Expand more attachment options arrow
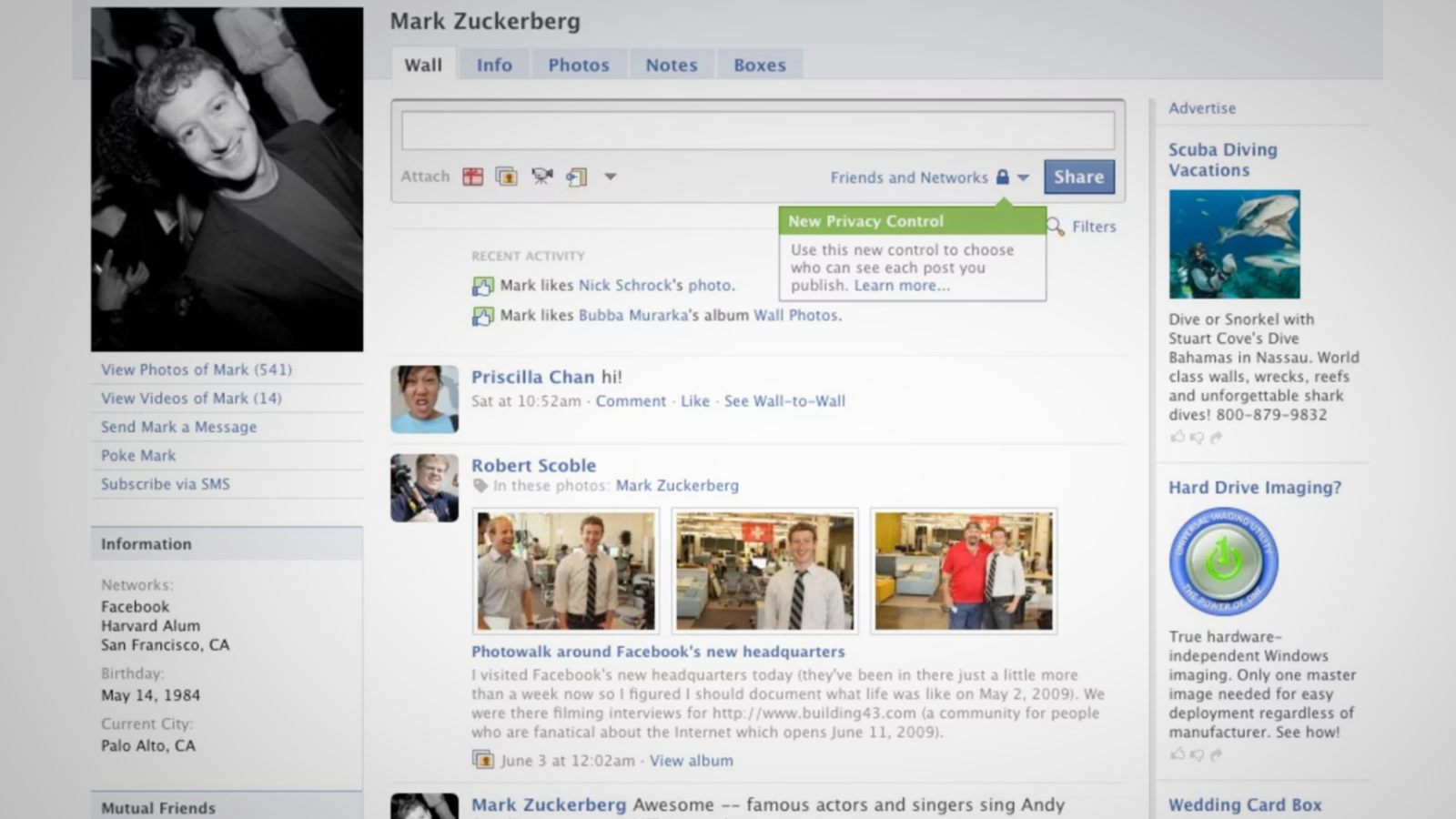 (x=611, y=177)
